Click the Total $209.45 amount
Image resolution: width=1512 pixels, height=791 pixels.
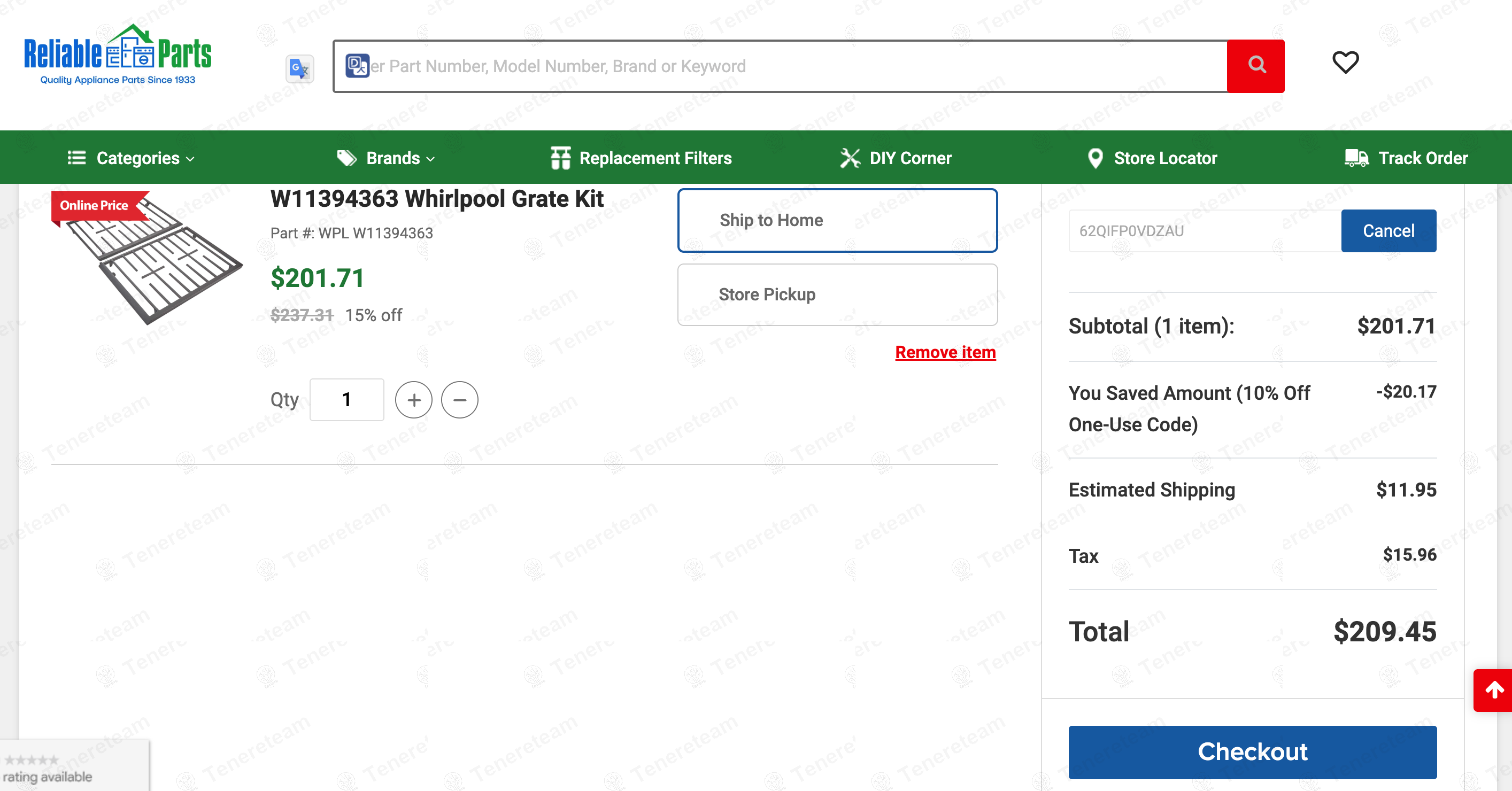pos(1385,631)
